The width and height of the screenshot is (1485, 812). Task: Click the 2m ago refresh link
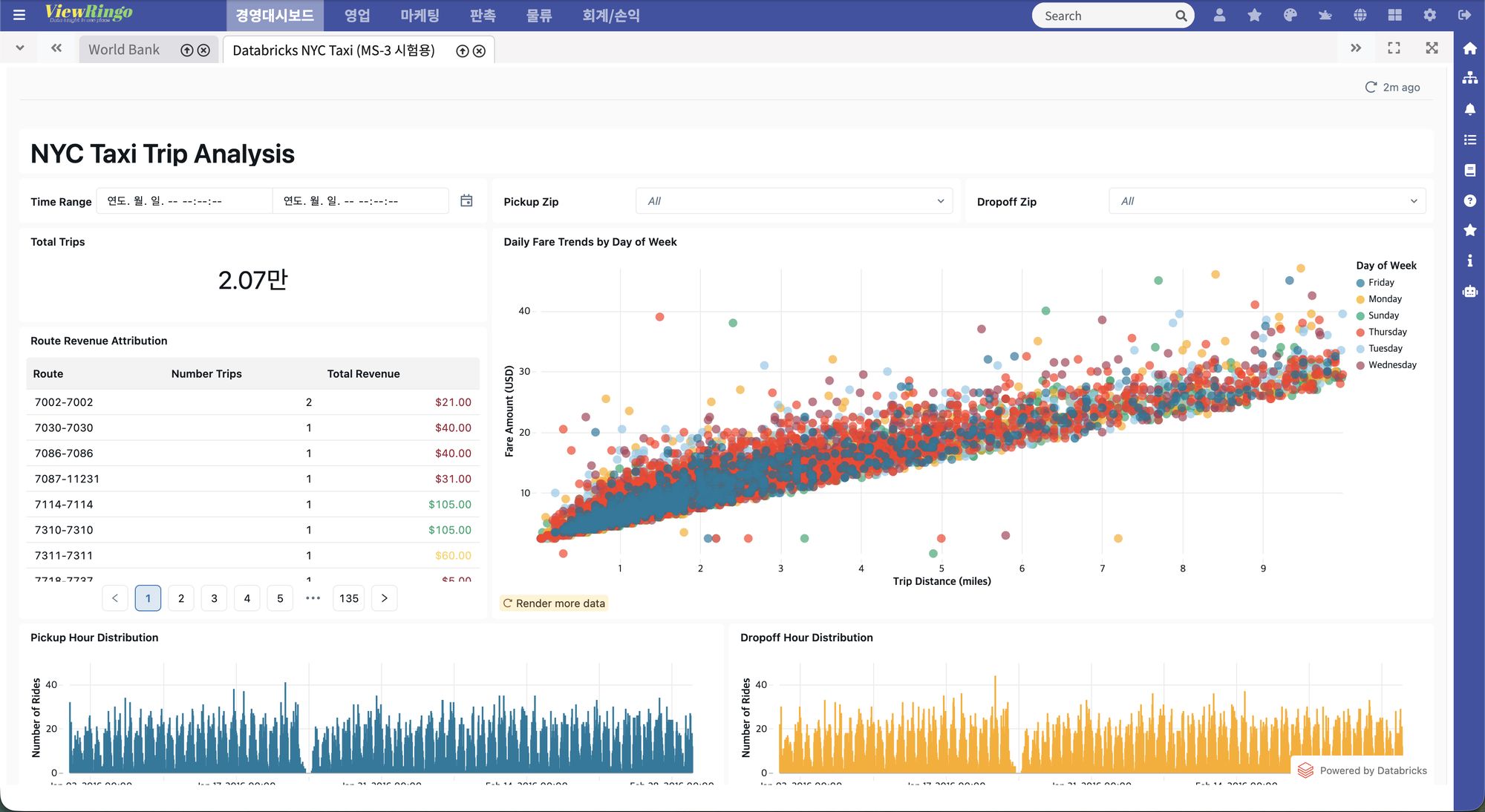[1392, 87]
